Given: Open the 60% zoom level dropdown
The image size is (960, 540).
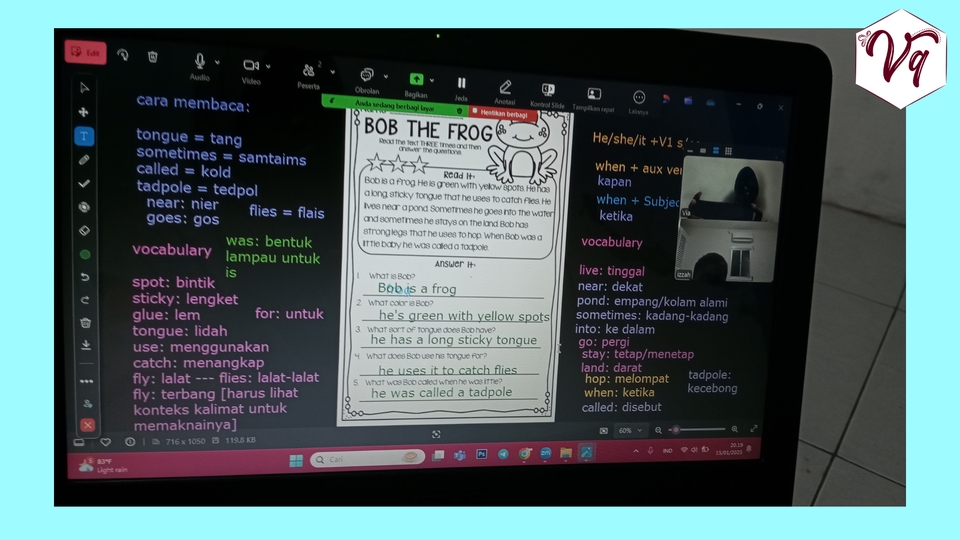Looking at the screenshot, I should pyautogui.click(x=630, y=430).
